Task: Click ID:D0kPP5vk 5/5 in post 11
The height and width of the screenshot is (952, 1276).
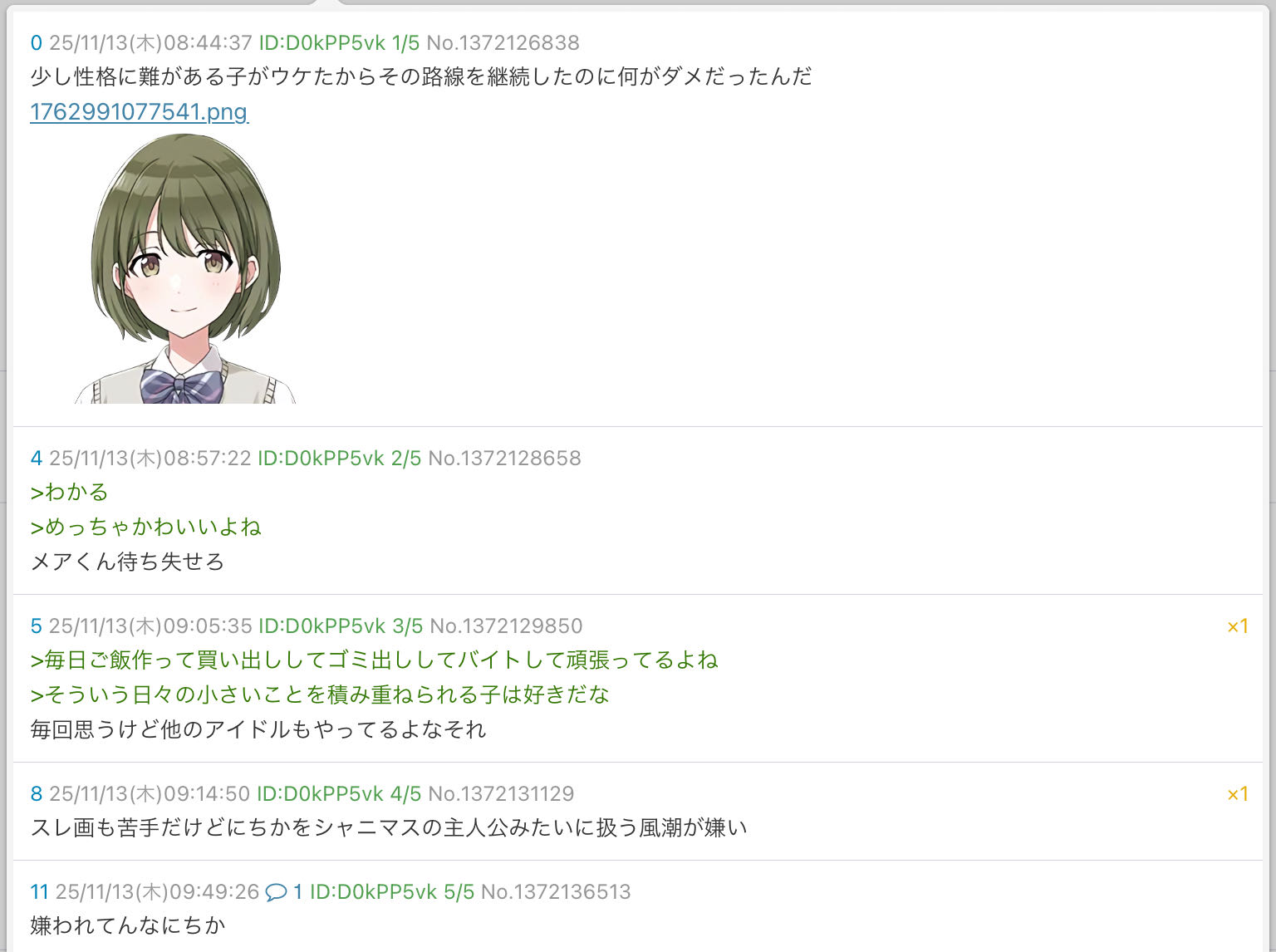Action: pos(392,892)
